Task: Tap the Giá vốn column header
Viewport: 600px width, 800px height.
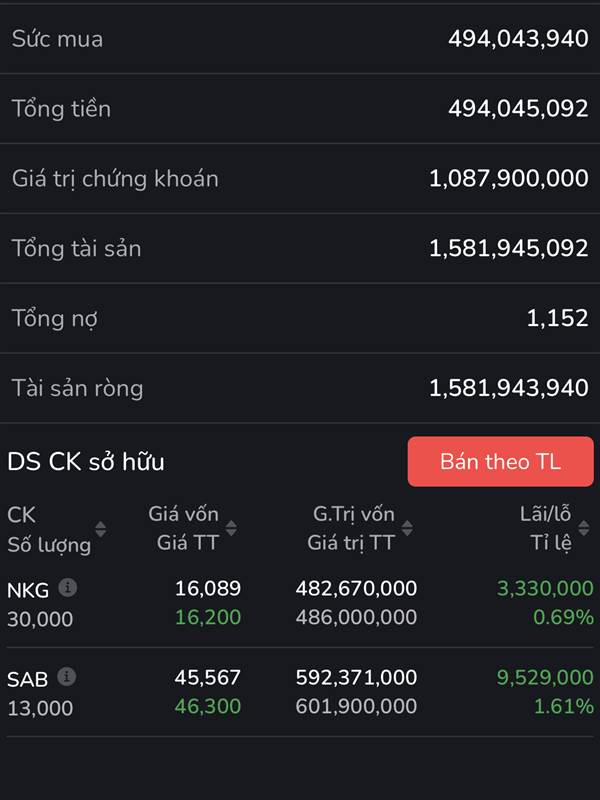Action: (x=183, y=514)
